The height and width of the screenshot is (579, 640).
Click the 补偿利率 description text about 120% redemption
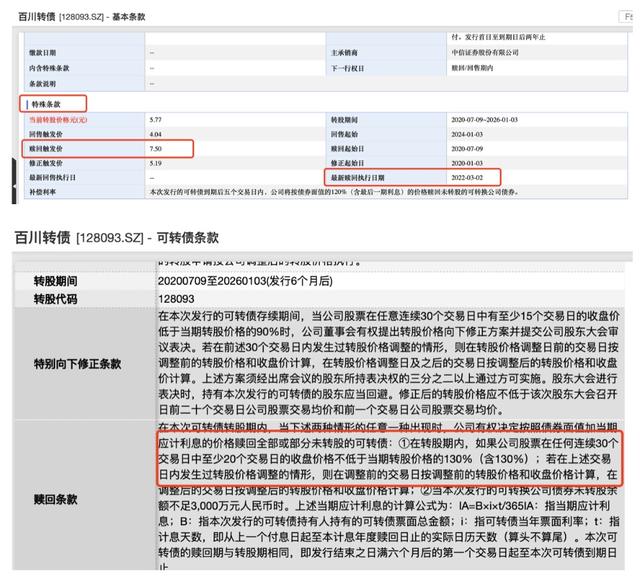pos(334,192)
